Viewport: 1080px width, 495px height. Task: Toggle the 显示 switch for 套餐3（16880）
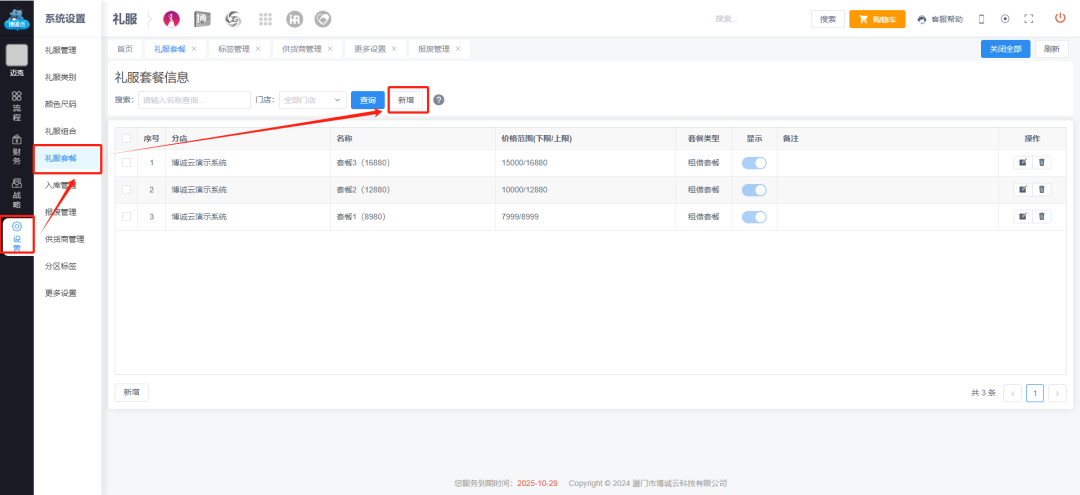[x=754, y=163]
